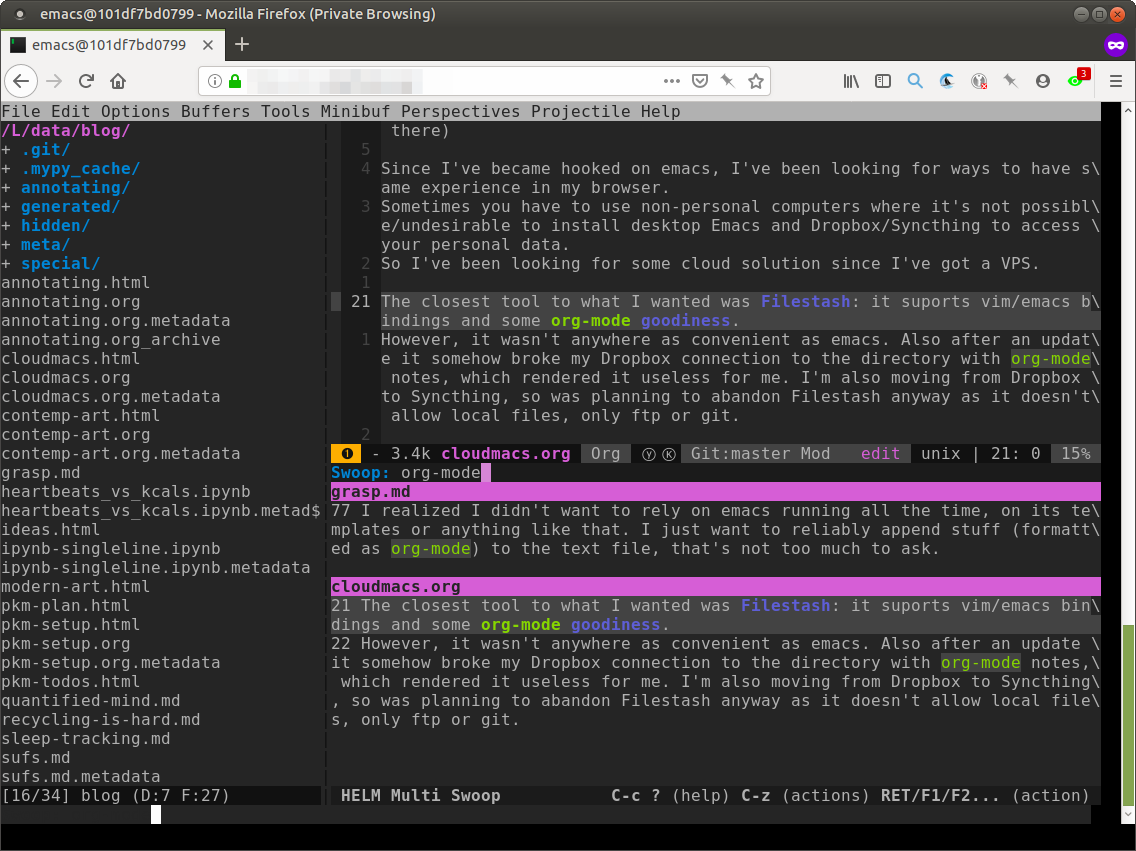This screenshot has height=851, width=1136.
Task: Open the Firefox library toolbar icon
Action: [852, 81]
